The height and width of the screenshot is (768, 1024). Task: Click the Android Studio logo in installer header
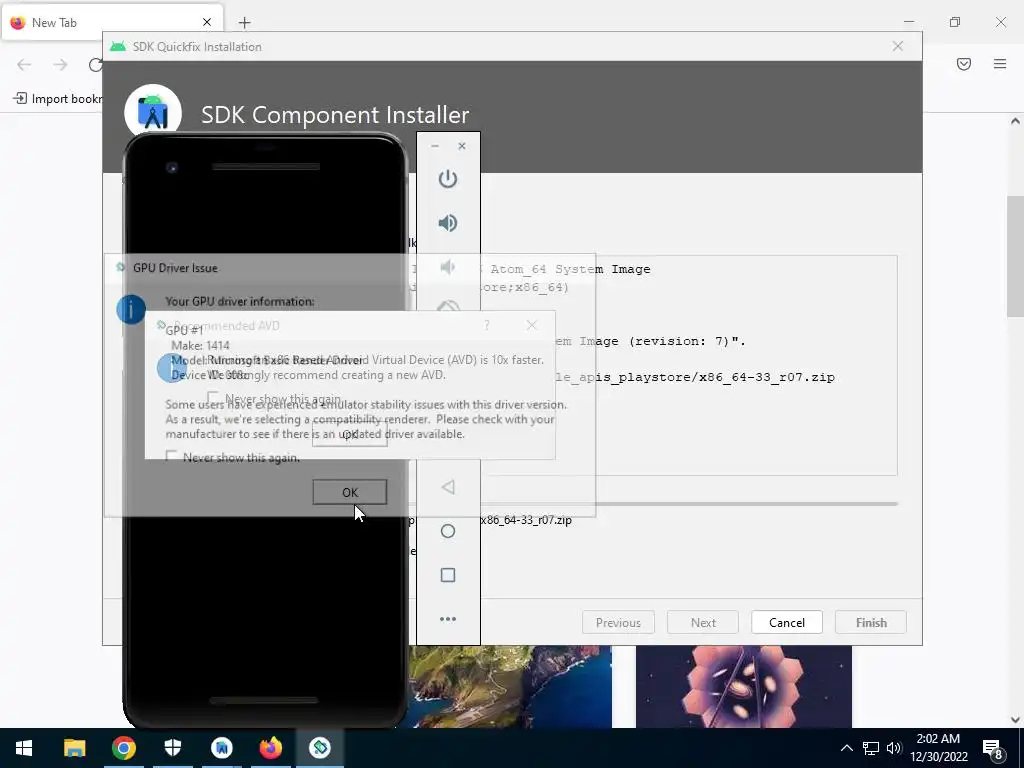(153, 112)
